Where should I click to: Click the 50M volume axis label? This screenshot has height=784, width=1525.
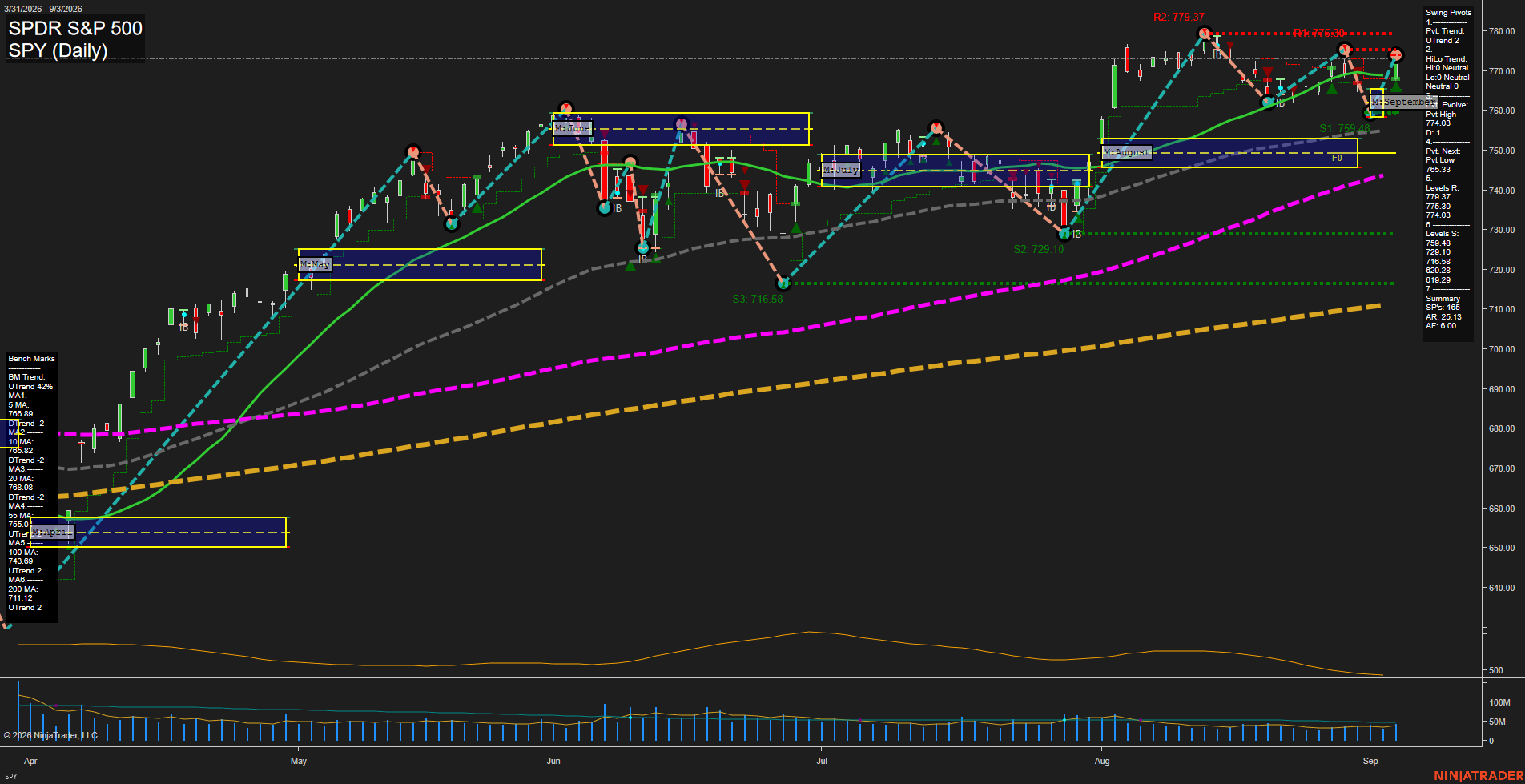[1496, 722]
